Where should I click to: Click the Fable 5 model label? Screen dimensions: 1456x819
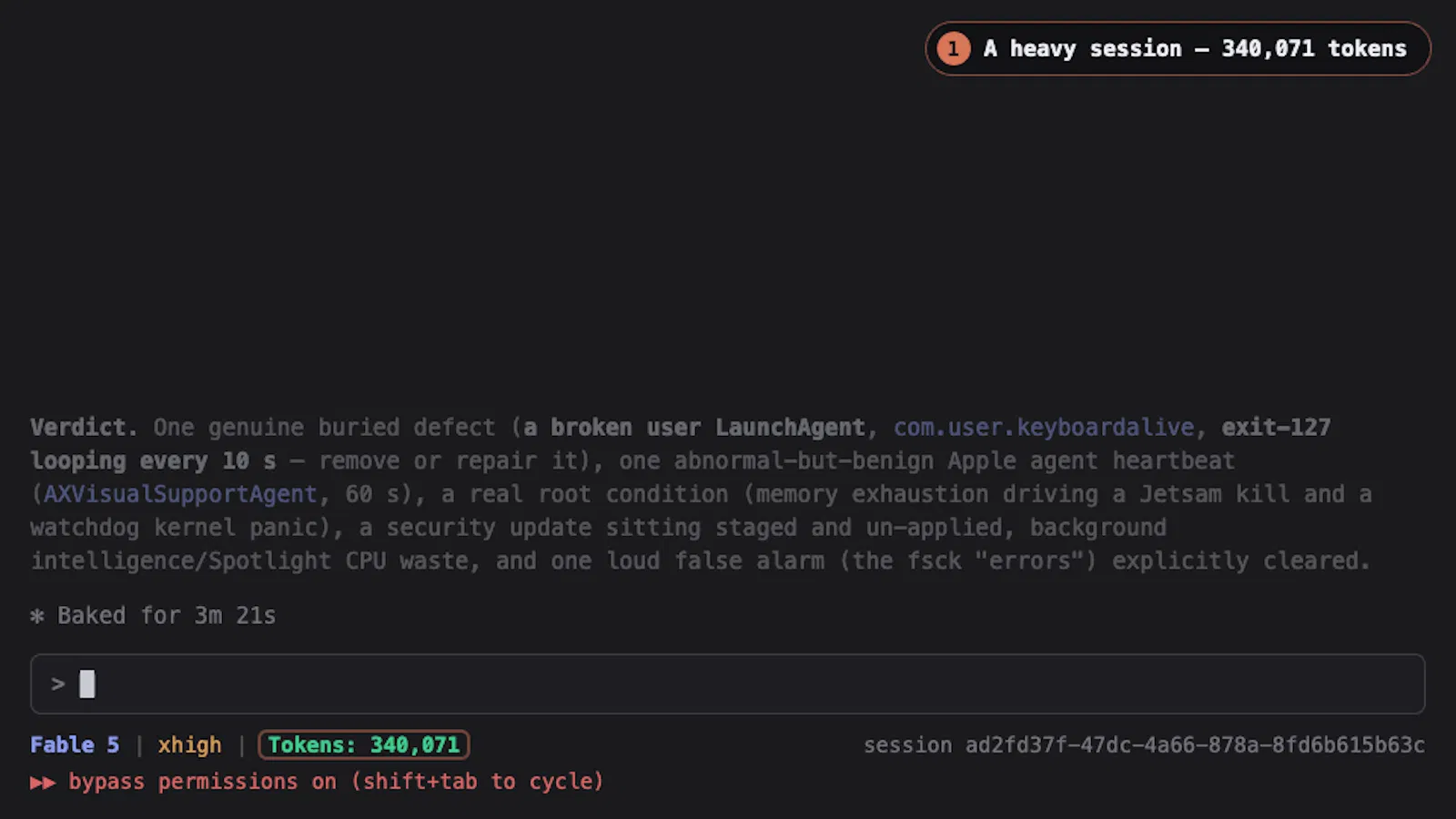coord(75,744)
